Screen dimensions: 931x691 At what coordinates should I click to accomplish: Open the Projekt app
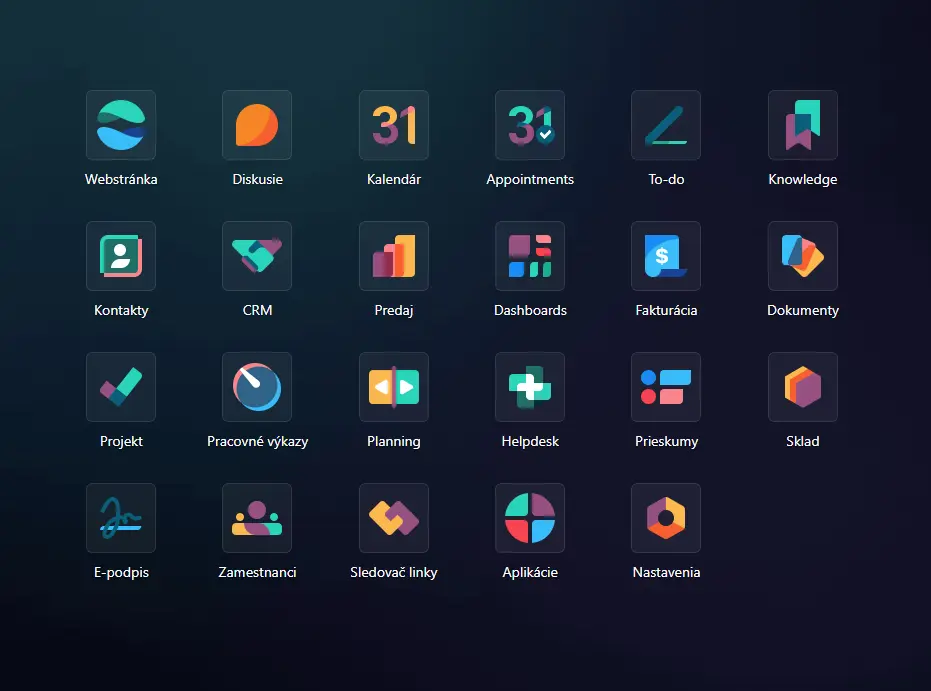tap(121, 387)
